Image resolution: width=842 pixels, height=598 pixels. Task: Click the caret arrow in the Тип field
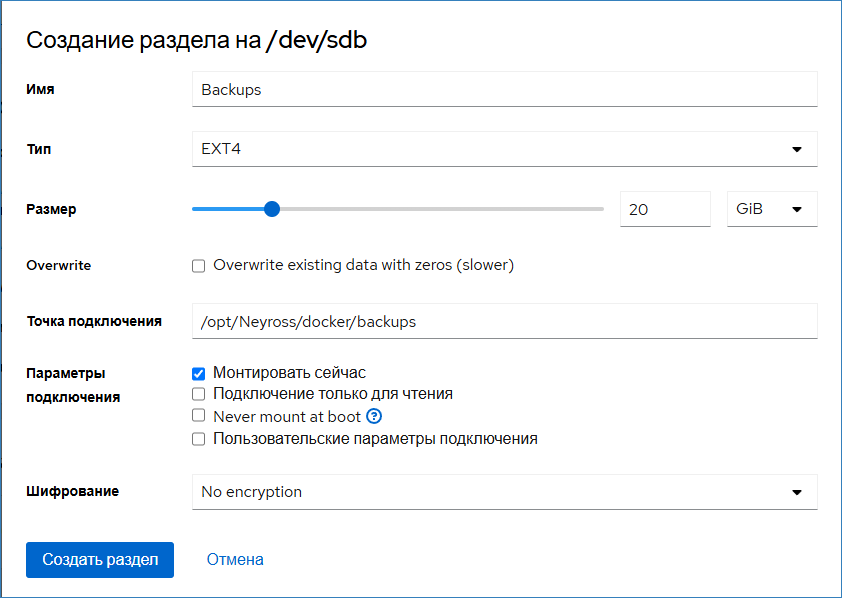tap(797, 150)
